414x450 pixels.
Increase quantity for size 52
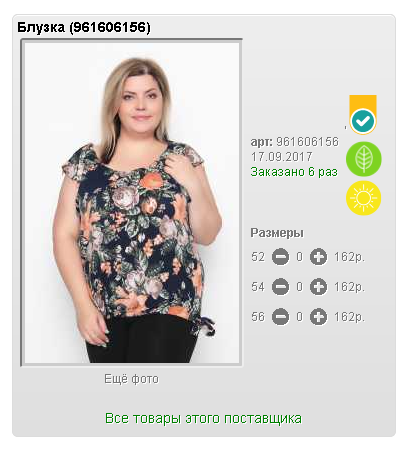[x=318, y=257]
